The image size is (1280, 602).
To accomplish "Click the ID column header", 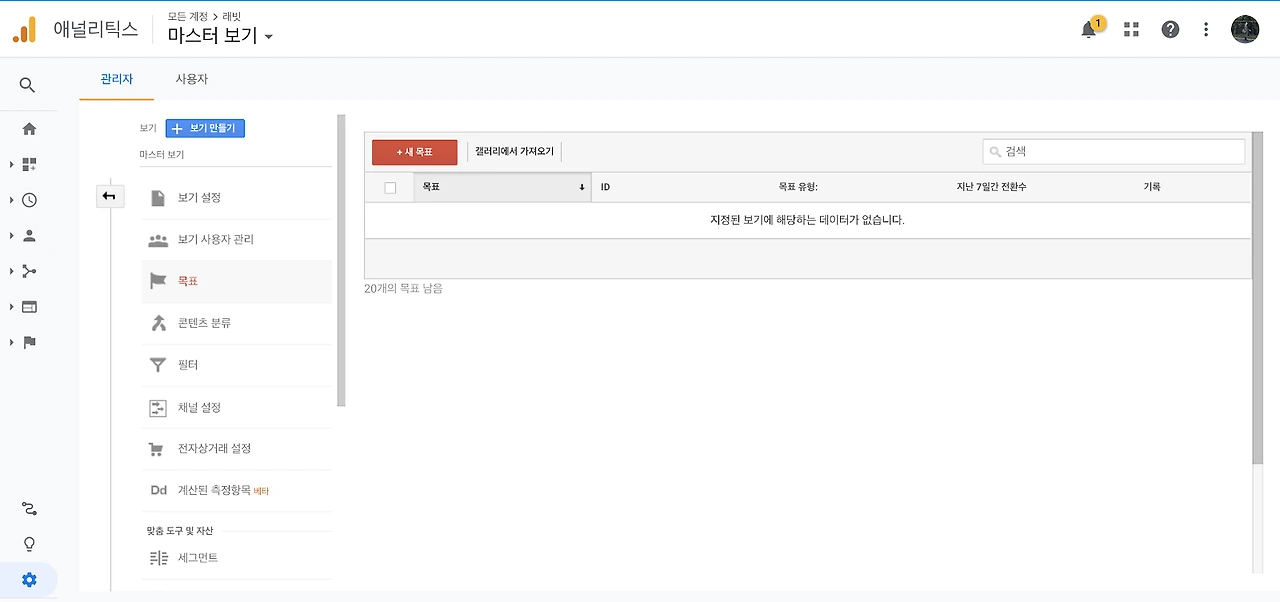I will pyautogui.click(x=606, y=187).
